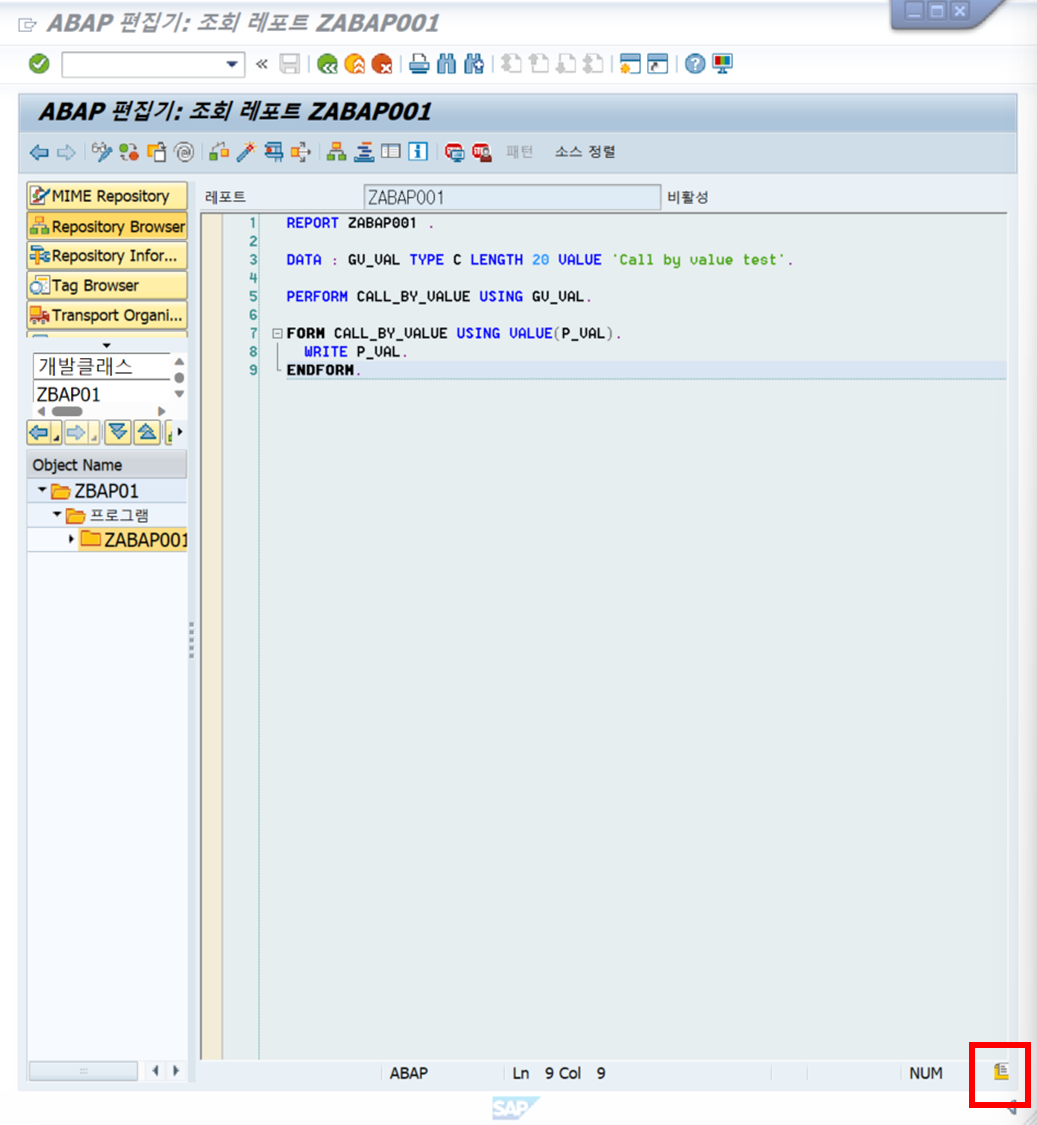
Task: Click the 소스 정렬 pretty printer button
Action: (585, 151)
